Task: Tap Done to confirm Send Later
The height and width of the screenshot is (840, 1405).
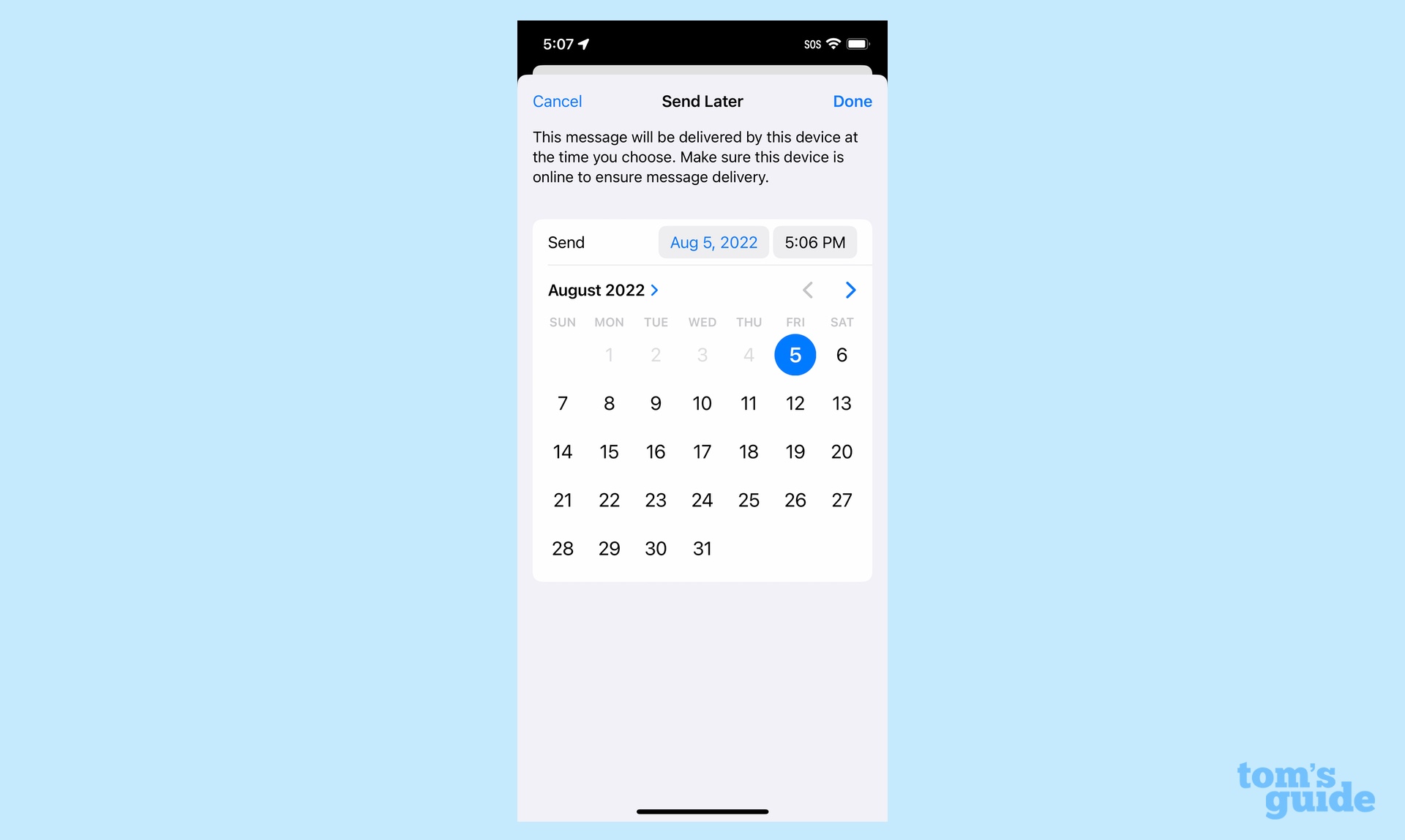Action: click(852, 100)
